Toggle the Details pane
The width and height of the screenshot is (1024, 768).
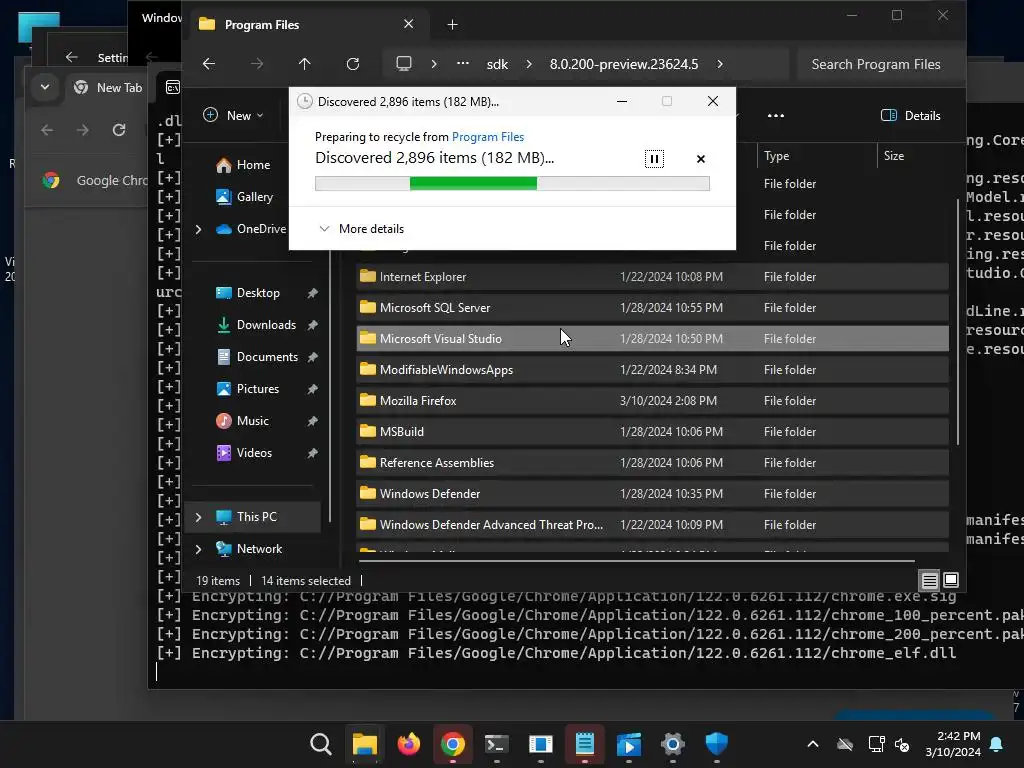pyautogui.click(x=911, y=116)
